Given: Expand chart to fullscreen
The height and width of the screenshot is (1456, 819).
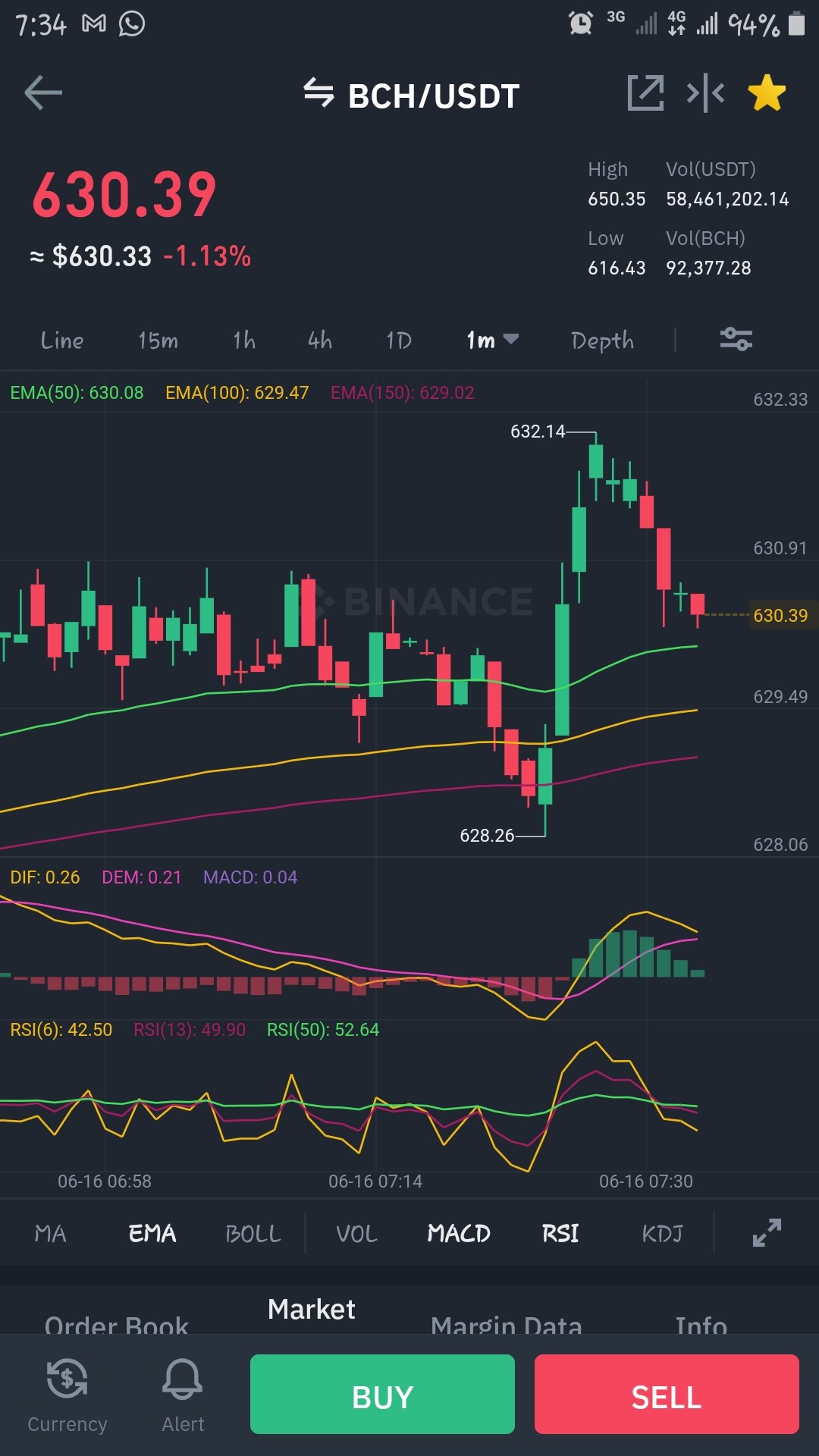Looking at the screenshot, I should pos(767,1232).
